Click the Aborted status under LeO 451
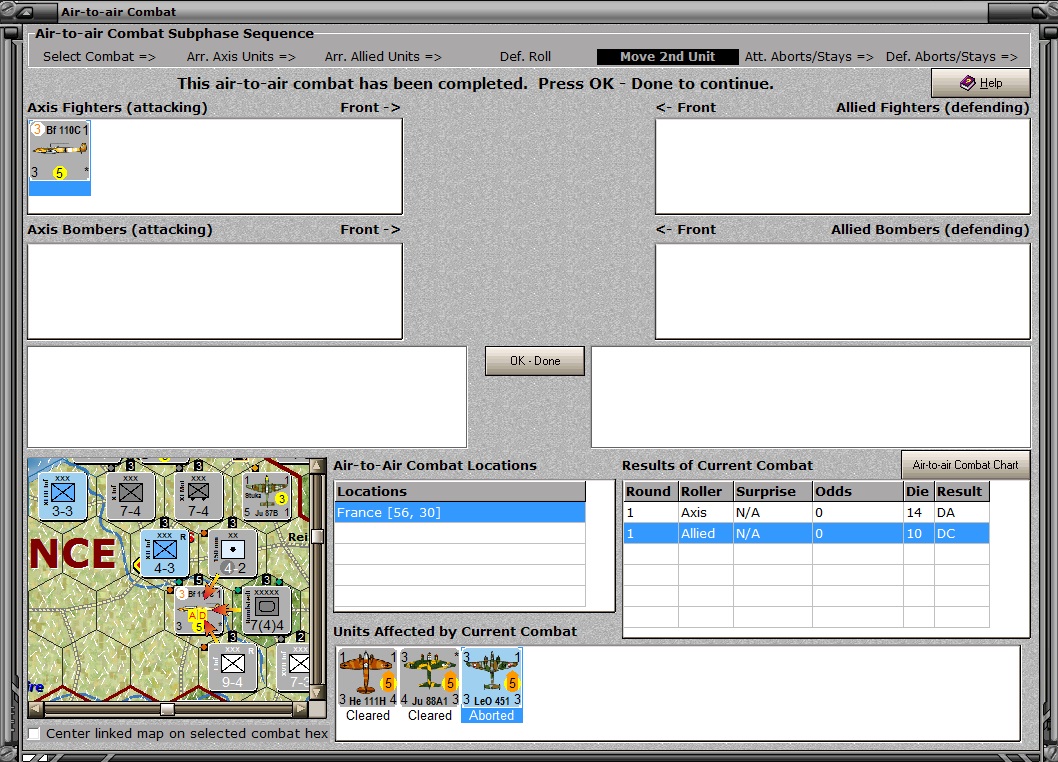The width and height of the screenshot is (1058, 762). pyautogui.click(x=492, y=715)
